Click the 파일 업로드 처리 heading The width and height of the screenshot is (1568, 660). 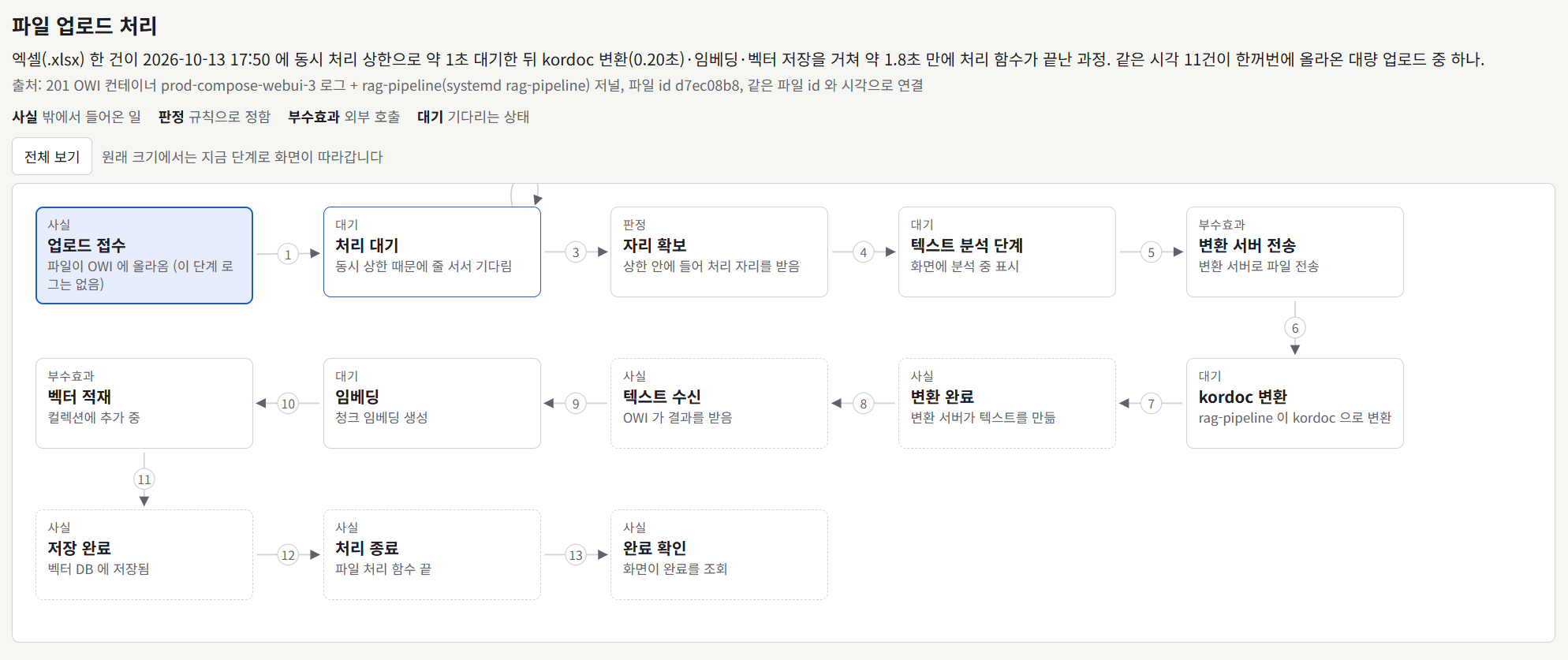84,26
